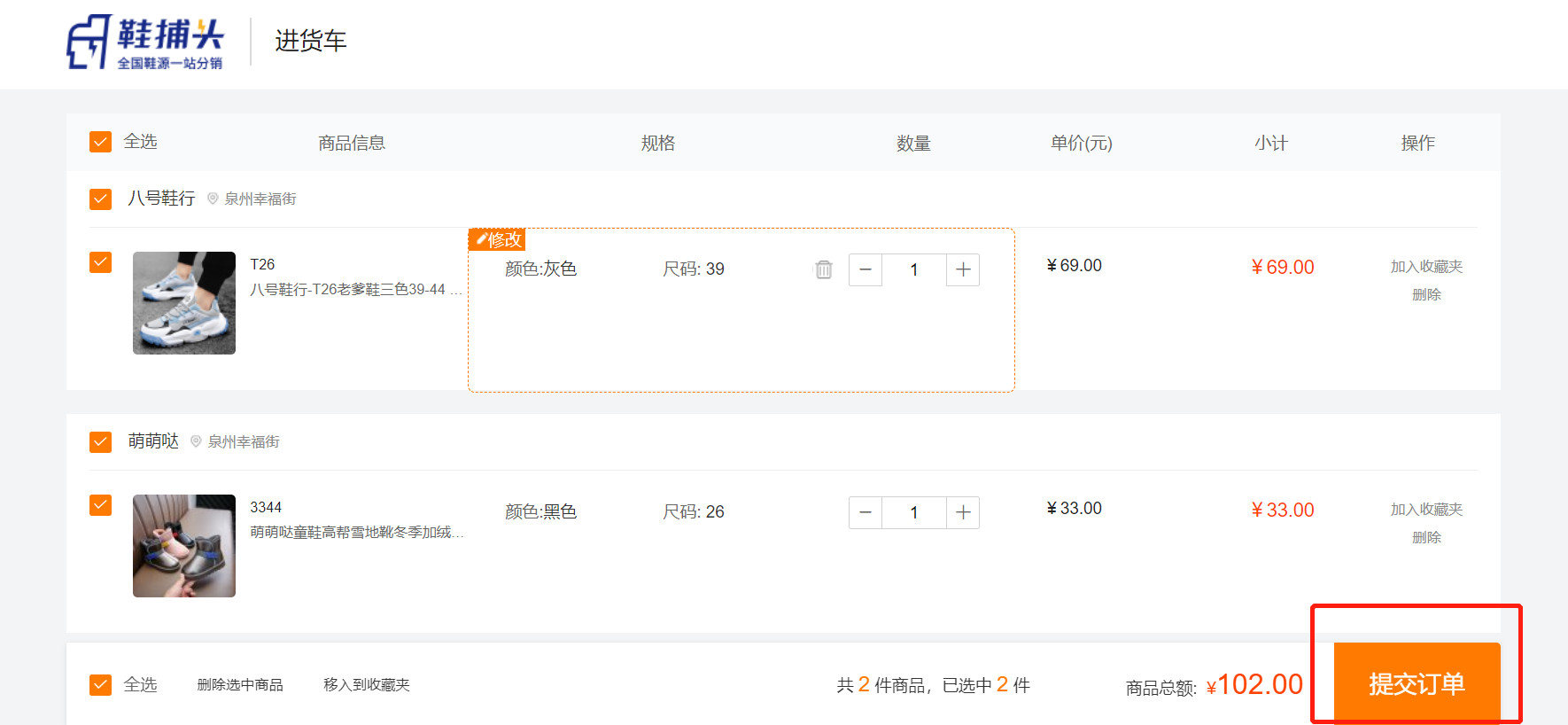Delete item 3344 via 删除 link
1568x725 pixels.
click(1426, 537)
